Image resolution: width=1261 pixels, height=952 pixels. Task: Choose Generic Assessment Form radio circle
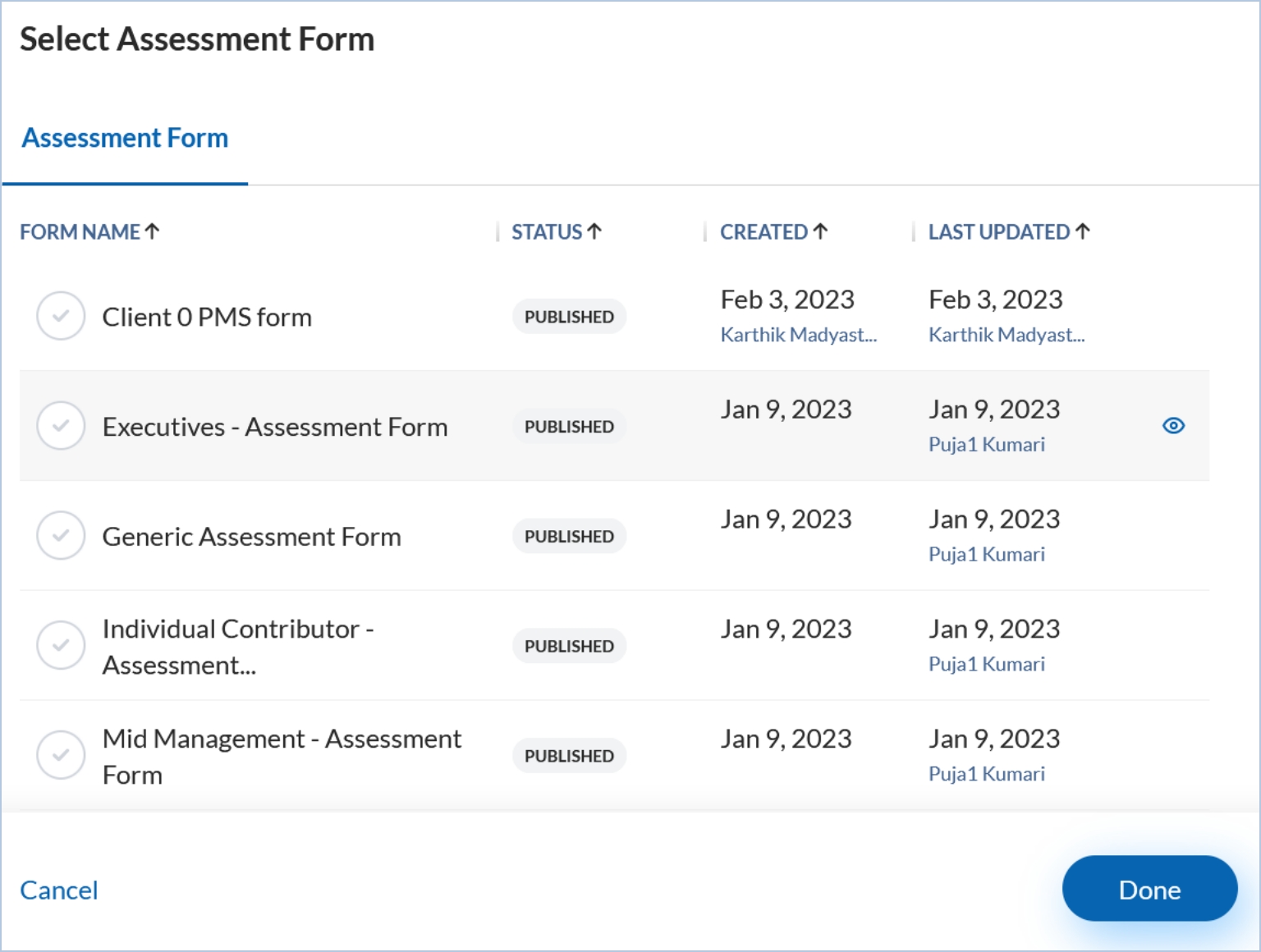pyautogui.click(x=61, y=536)
